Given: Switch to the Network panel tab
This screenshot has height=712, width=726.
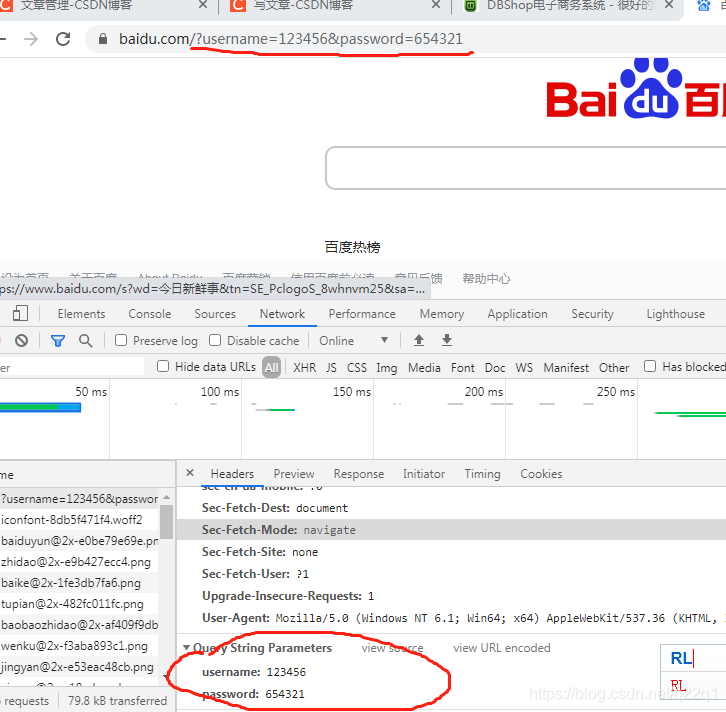Looking at the screenshot, I should tap(282, 314).
